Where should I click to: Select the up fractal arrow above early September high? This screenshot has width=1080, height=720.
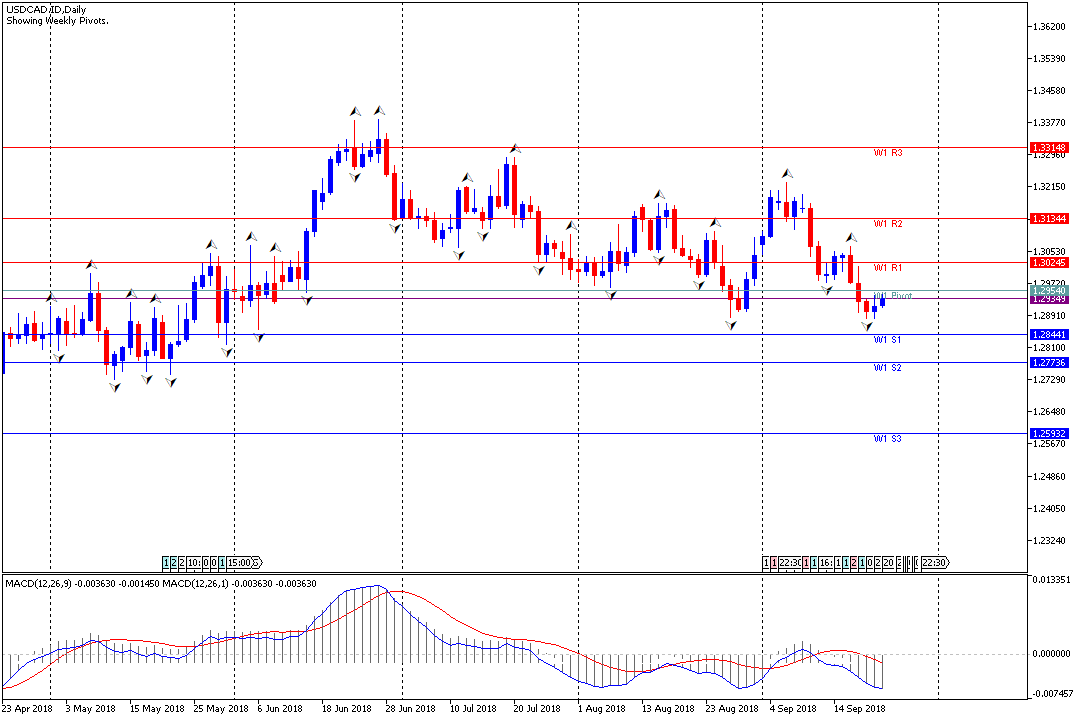(x=787, y=174)
